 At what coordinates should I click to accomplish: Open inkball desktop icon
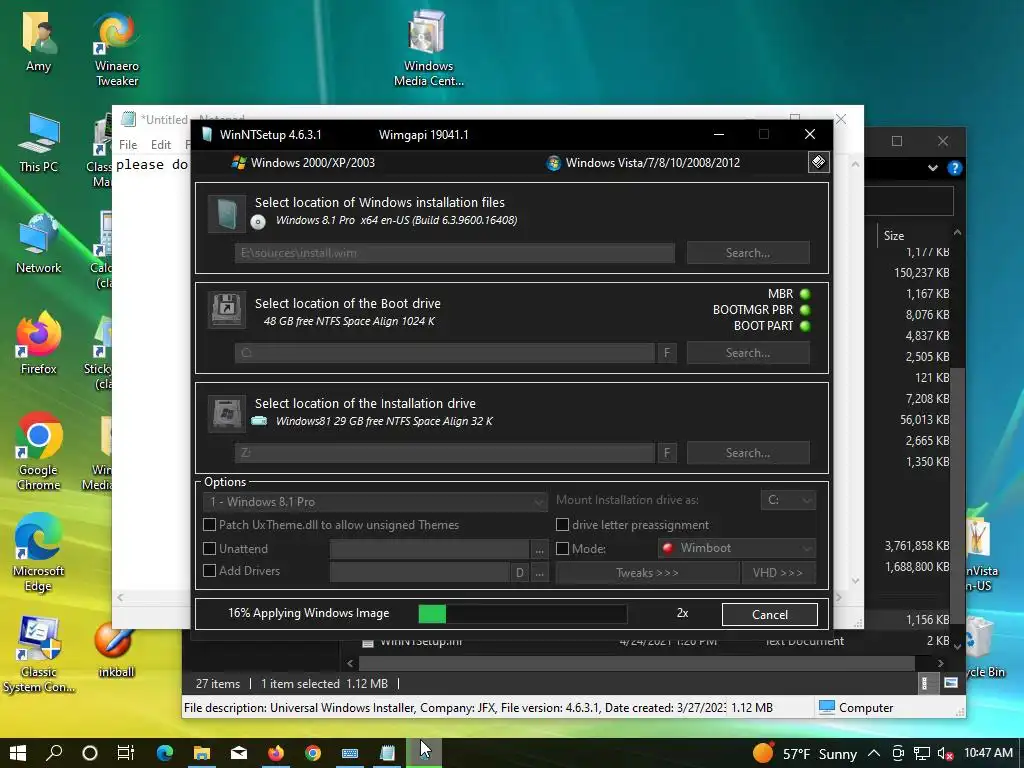(116, 648)
